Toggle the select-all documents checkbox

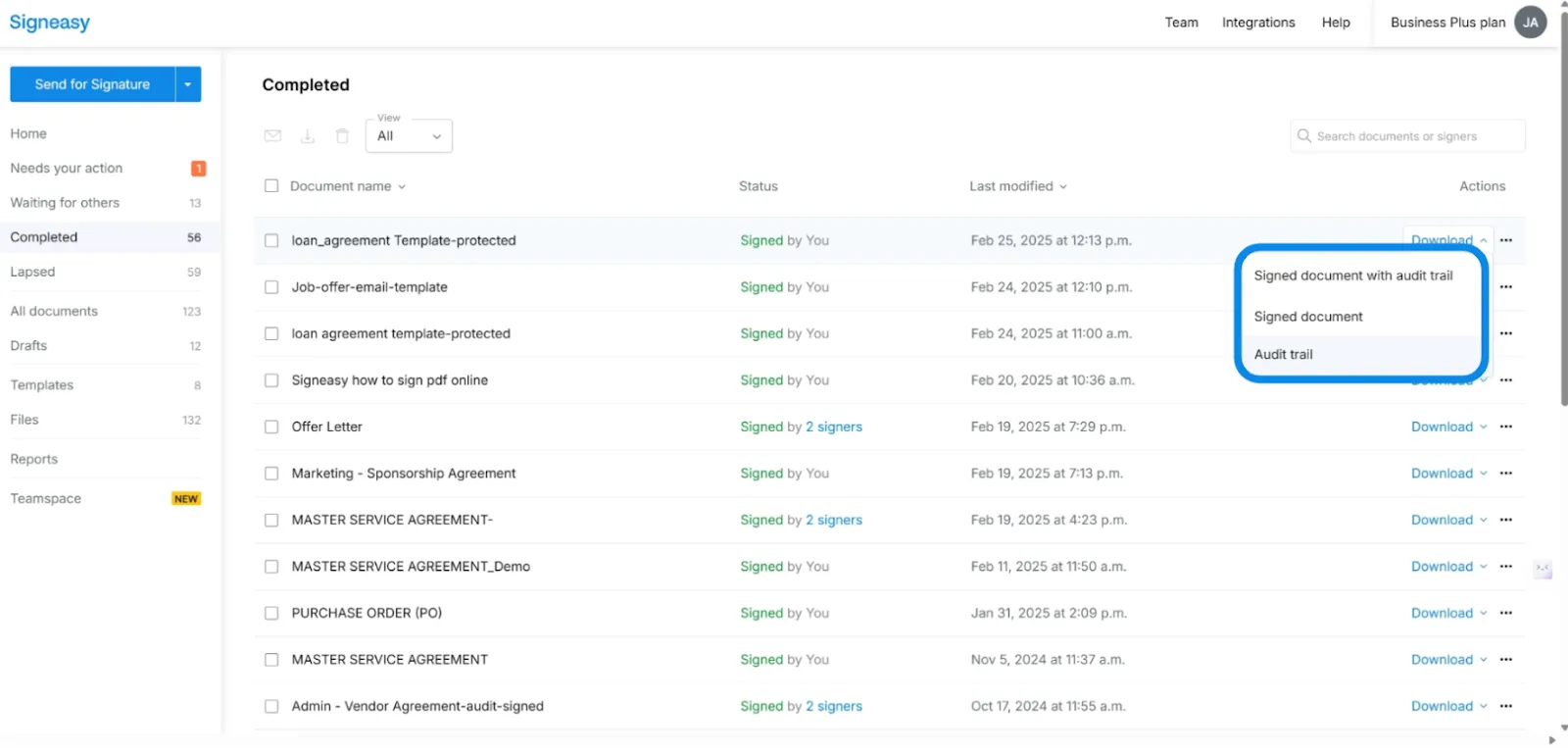click(271, 186)
